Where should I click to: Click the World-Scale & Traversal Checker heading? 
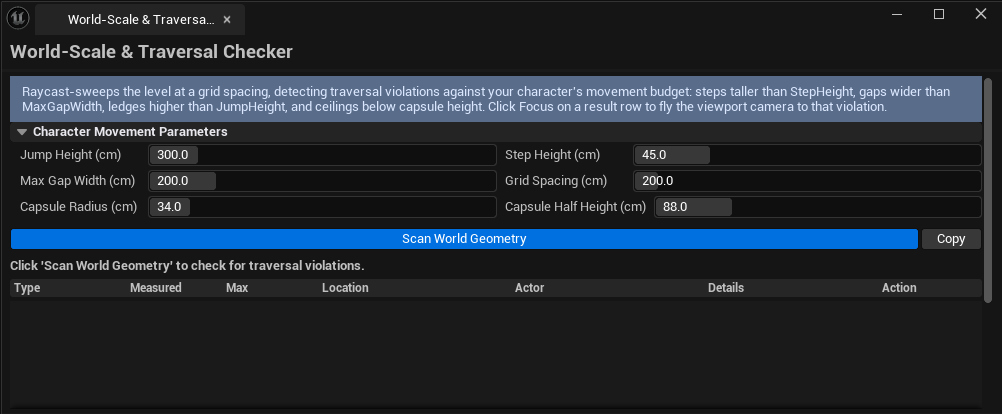[x=151, y=52]
